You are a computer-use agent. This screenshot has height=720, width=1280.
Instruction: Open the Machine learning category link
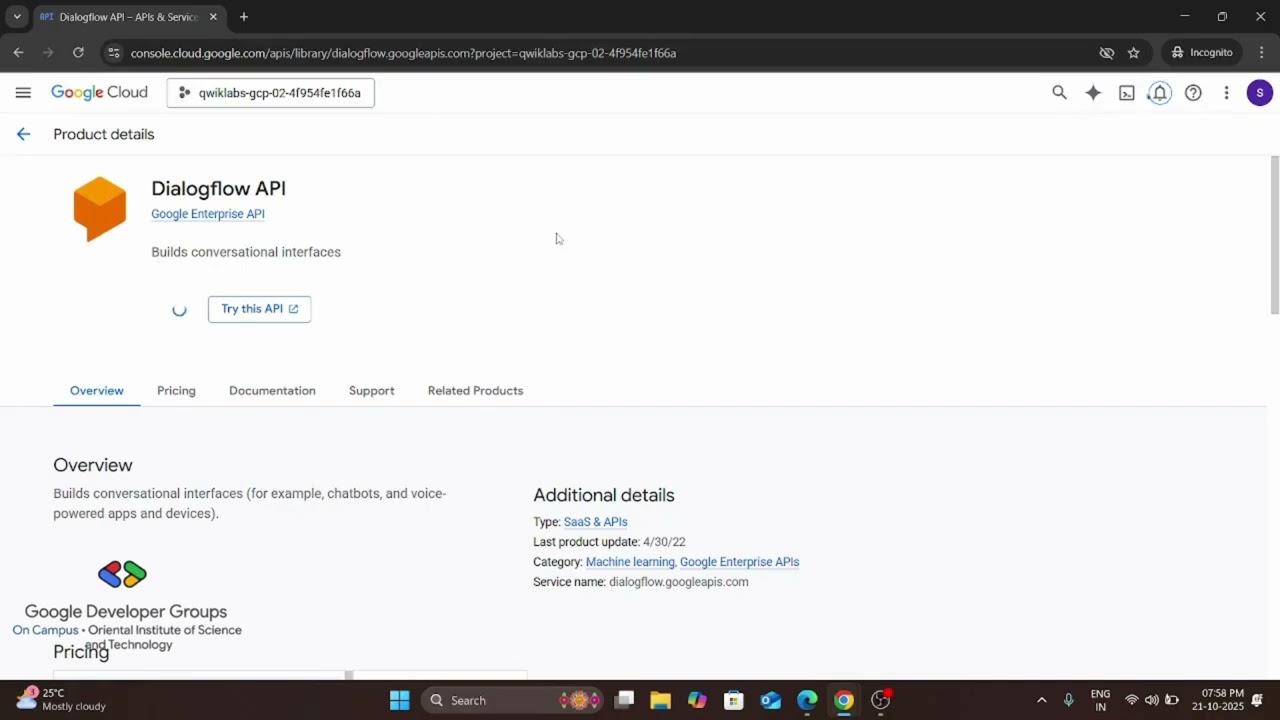[x=630, y=562]
